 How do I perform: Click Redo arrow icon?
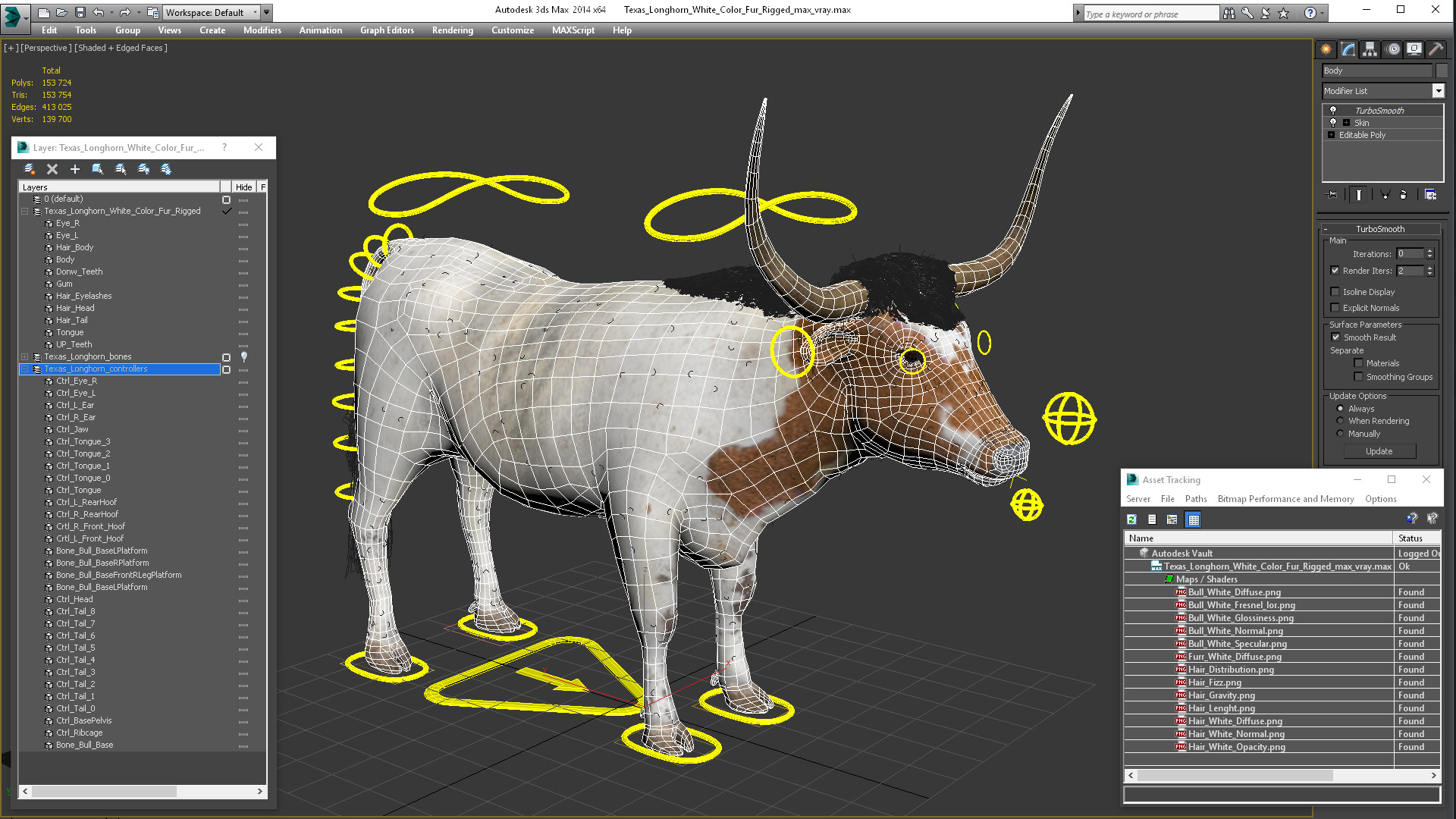124,12
